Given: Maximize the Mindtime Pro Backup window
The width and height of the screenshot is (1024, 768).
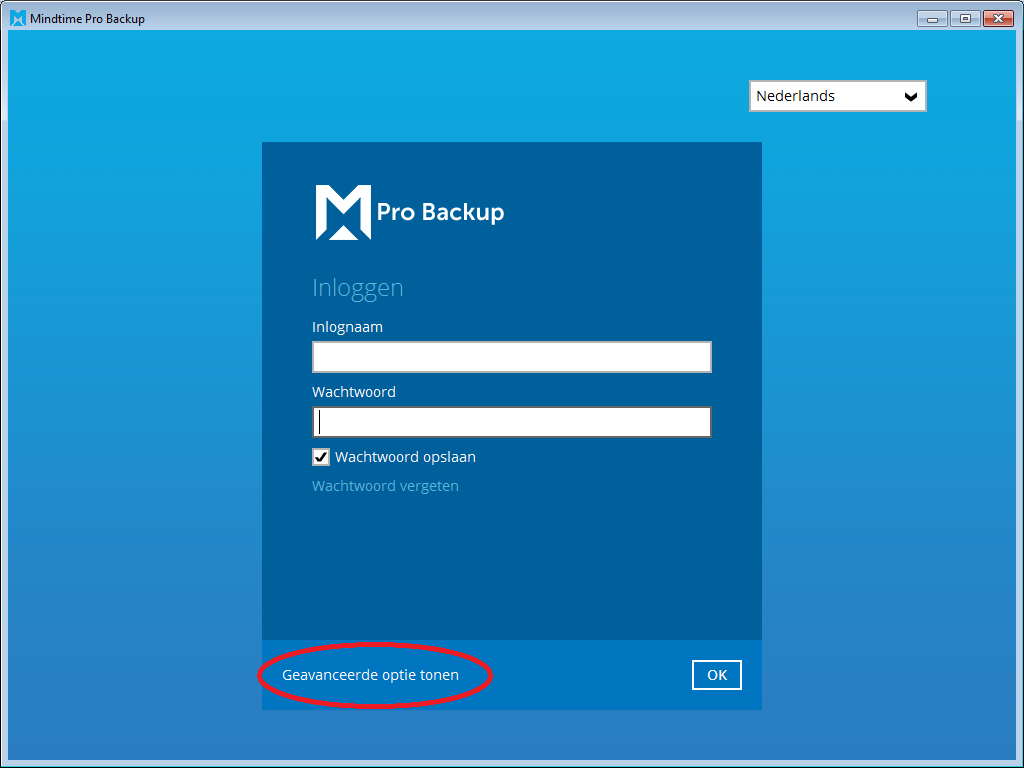Looking at the screenshot, I should pos(965,18).
